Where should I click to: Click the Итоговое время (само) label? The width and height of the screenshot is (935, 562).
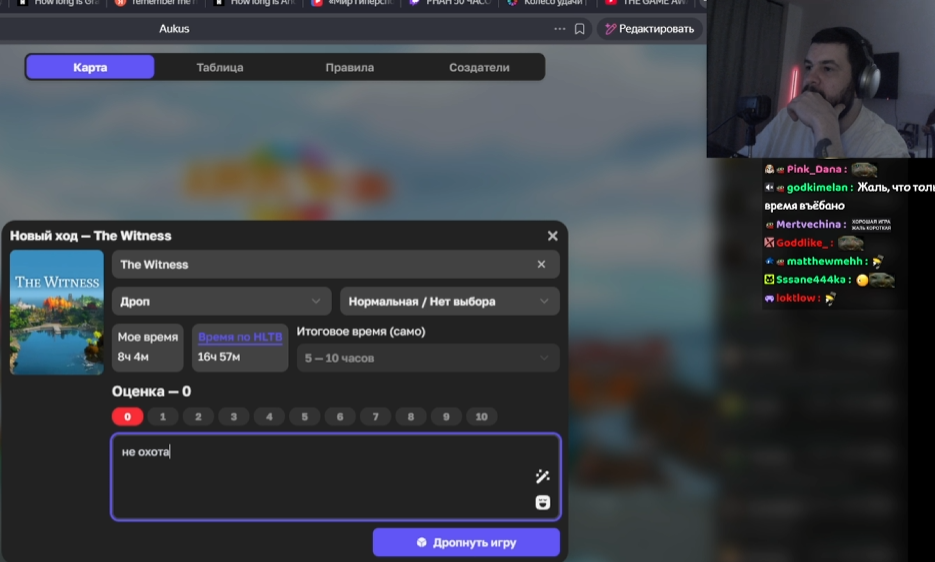tap(361, 332)
